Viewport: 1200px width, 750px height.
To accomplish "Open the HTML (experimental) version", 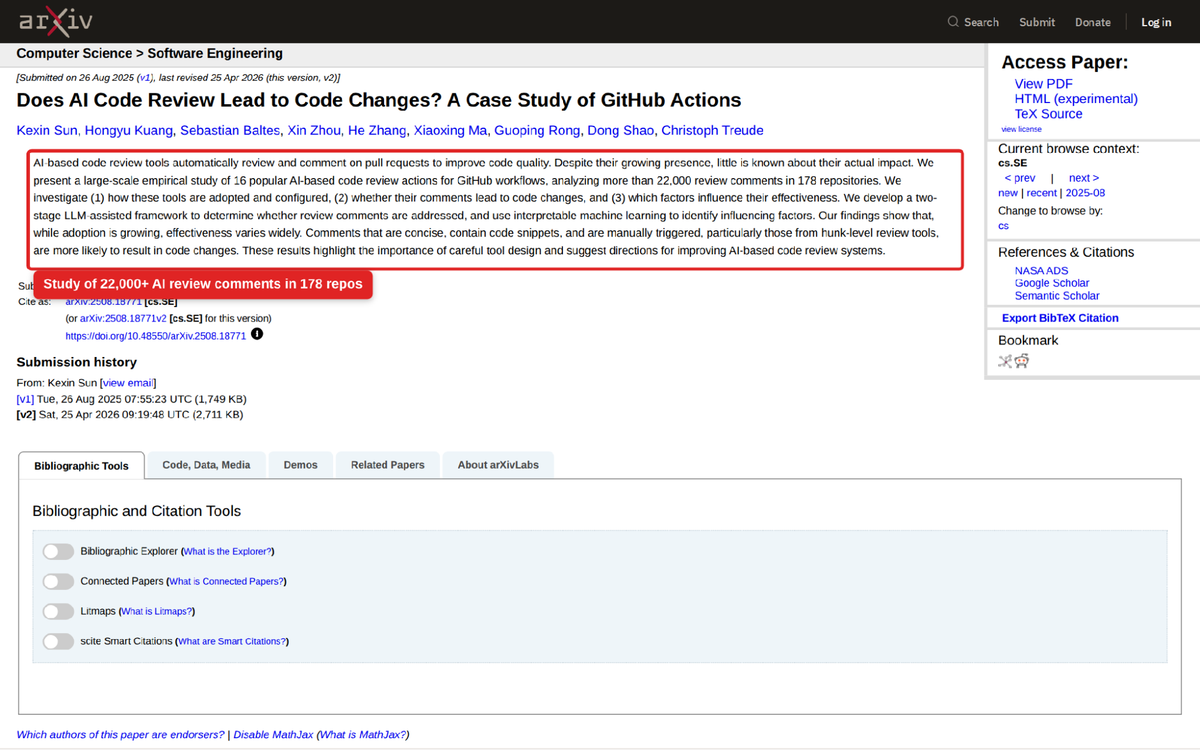I will pos(1076,99).
